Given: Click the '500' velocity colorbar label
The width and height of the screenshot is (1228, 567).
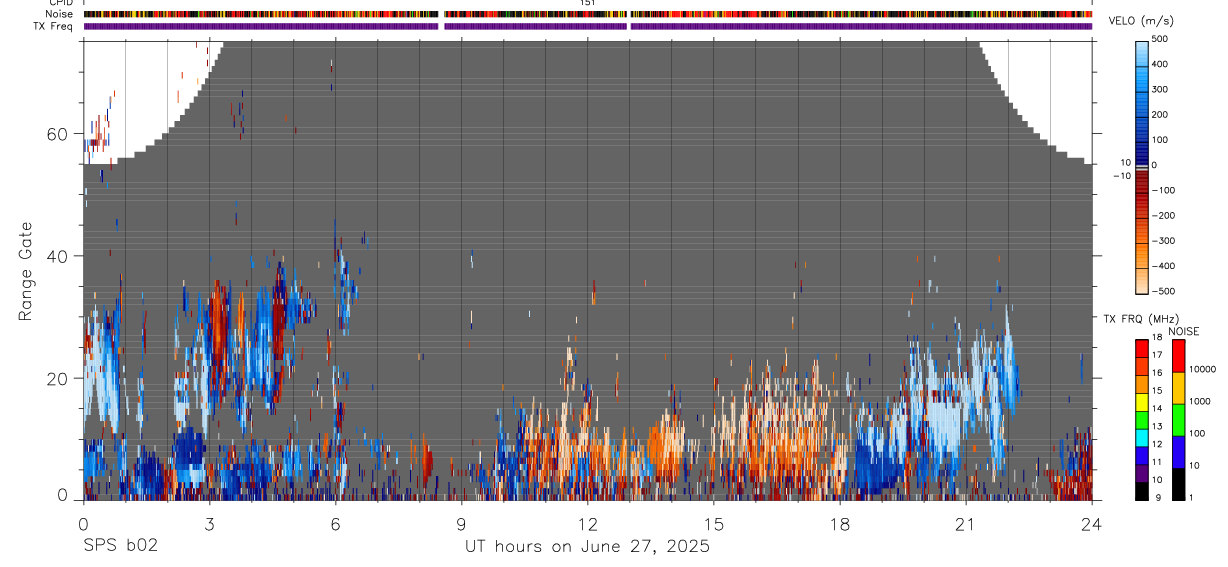Looking at the screenshot, I should point(1161,39).
